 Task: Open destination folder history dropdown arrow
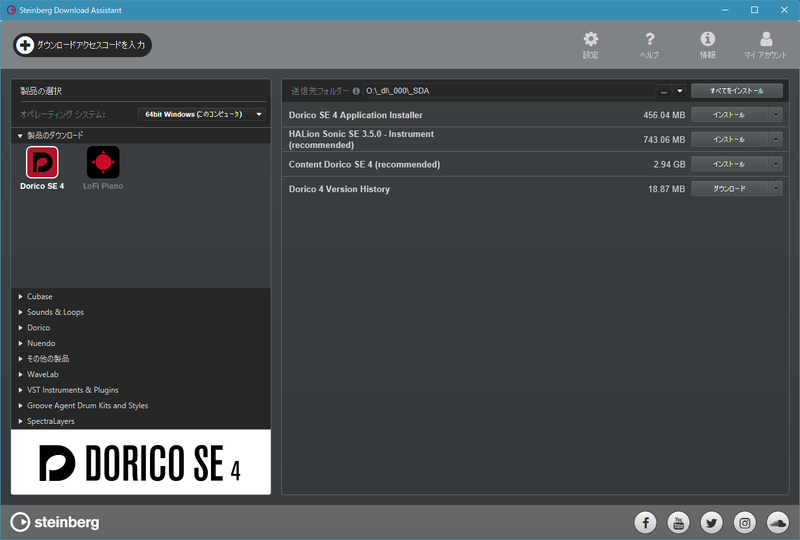680,91
